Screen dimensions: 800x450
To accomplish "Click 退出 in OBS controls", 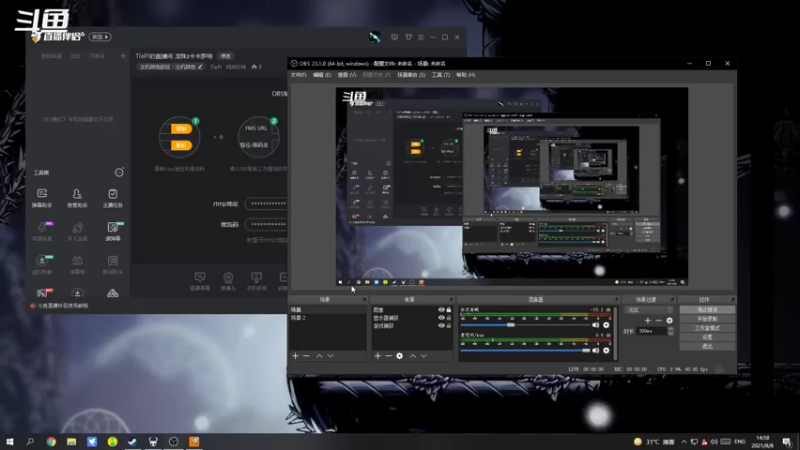I will coord(707,346).
